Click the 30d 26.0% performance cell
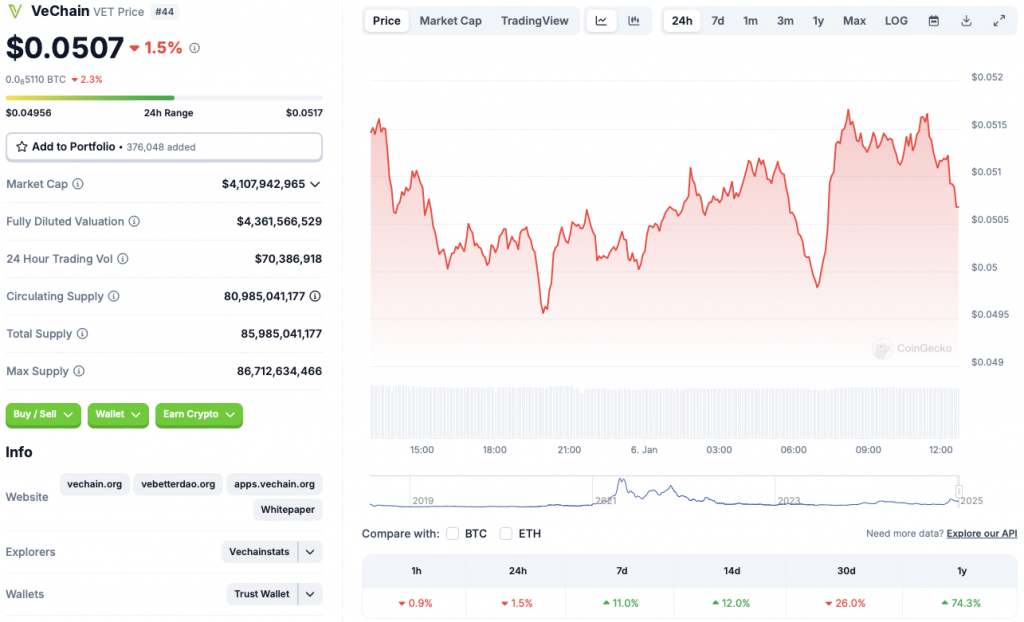 [845, 603]
